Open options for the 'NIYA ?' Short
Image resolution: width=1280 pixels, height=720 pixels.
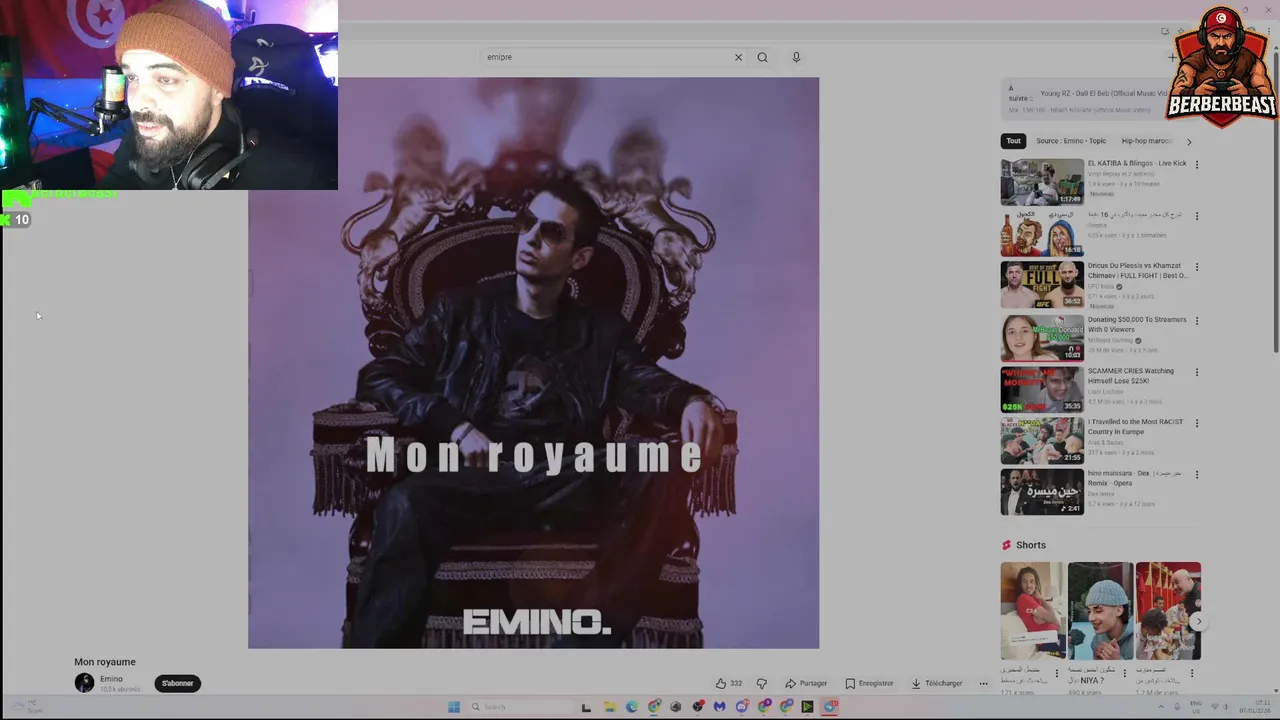coord(1124,673)
